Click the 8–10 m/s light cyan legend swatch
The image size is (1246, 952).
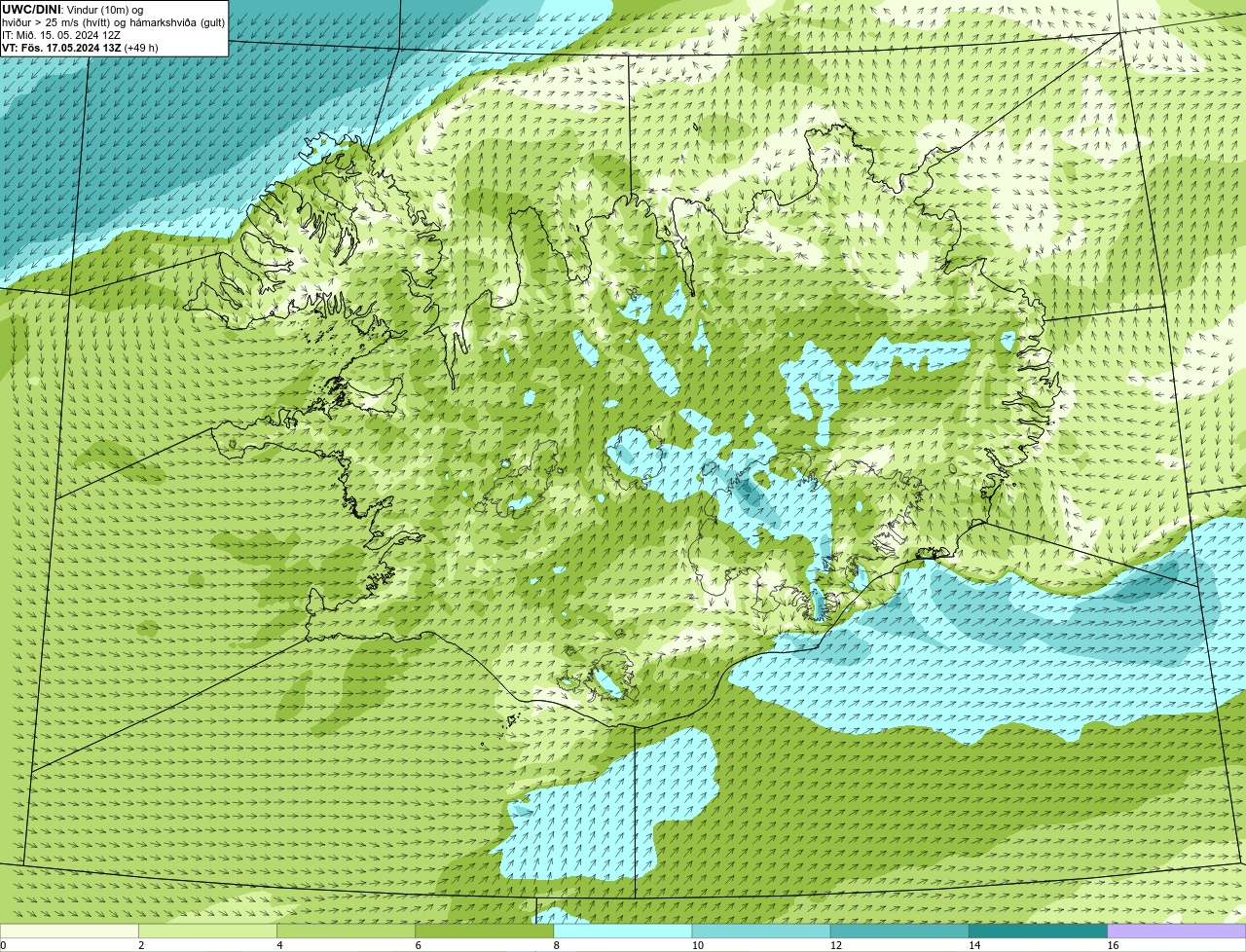pyautogui.click(x=622, y=931)
